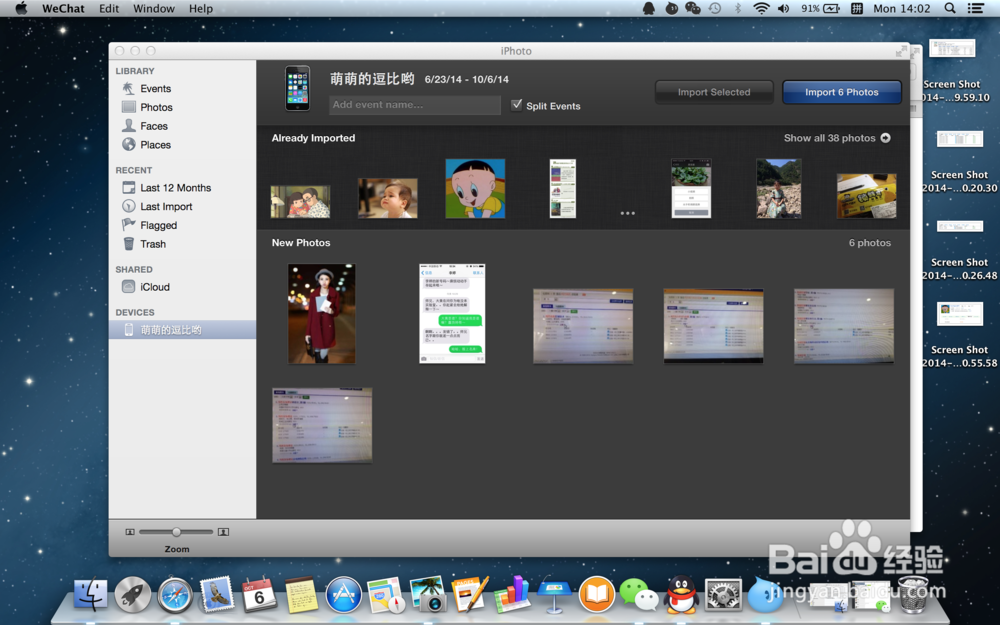The width and height of the screenshot is (1000, 625).
Task: Open Events in the Library sidebar
Action: [156, 89]
